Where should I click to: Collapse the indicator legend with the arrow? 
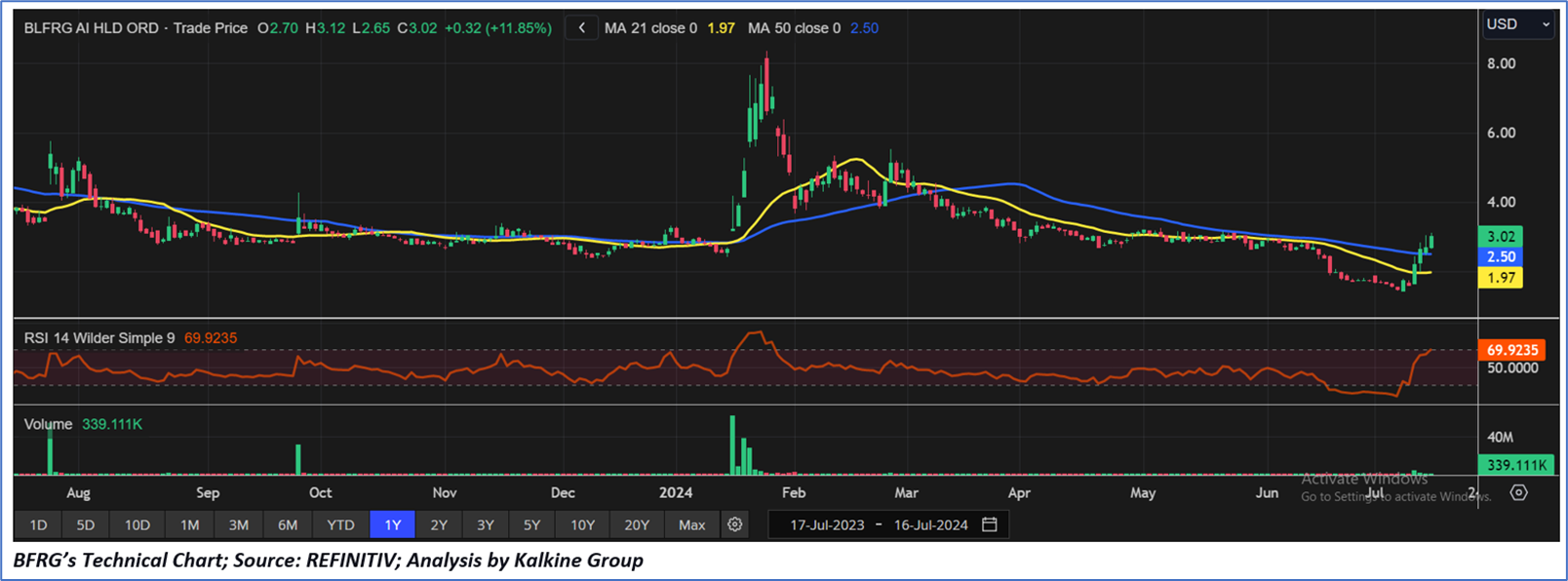581,28
